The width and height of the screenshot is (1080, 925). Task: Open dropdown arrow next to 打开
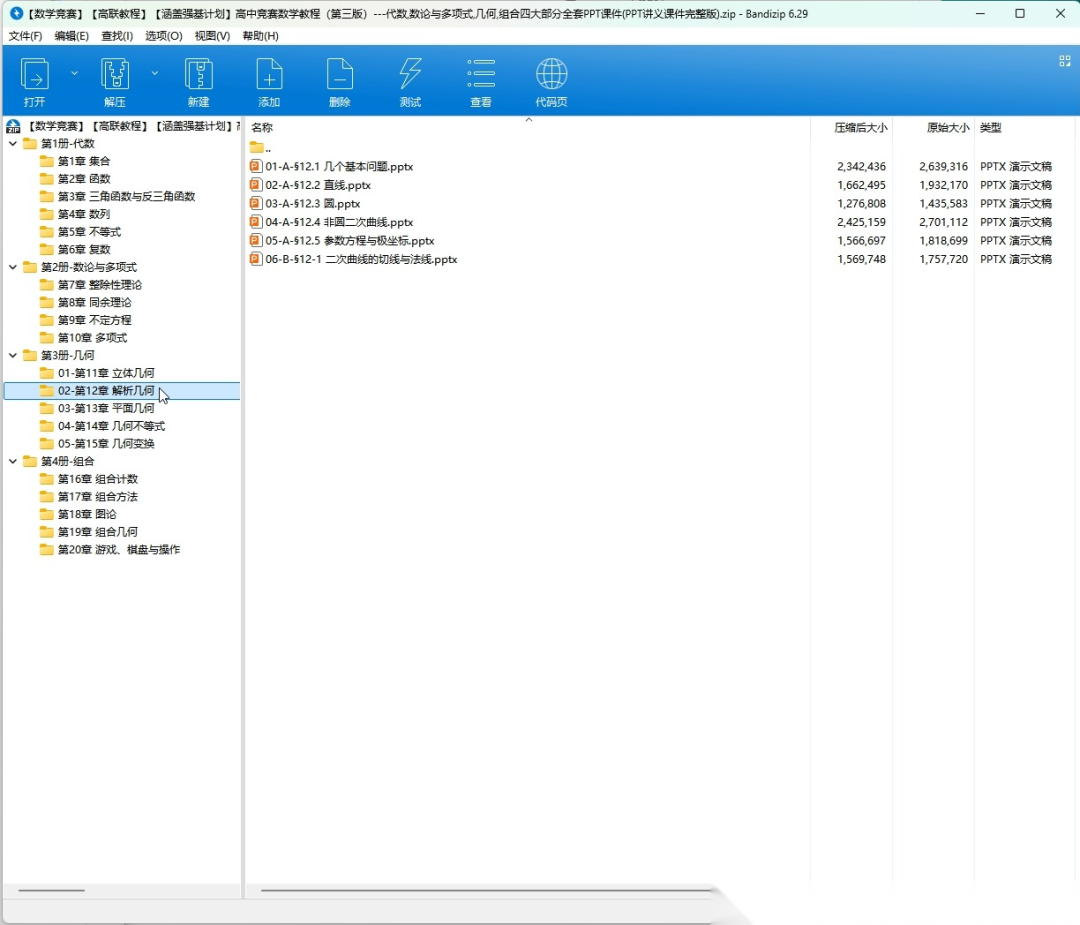point(74,73)
